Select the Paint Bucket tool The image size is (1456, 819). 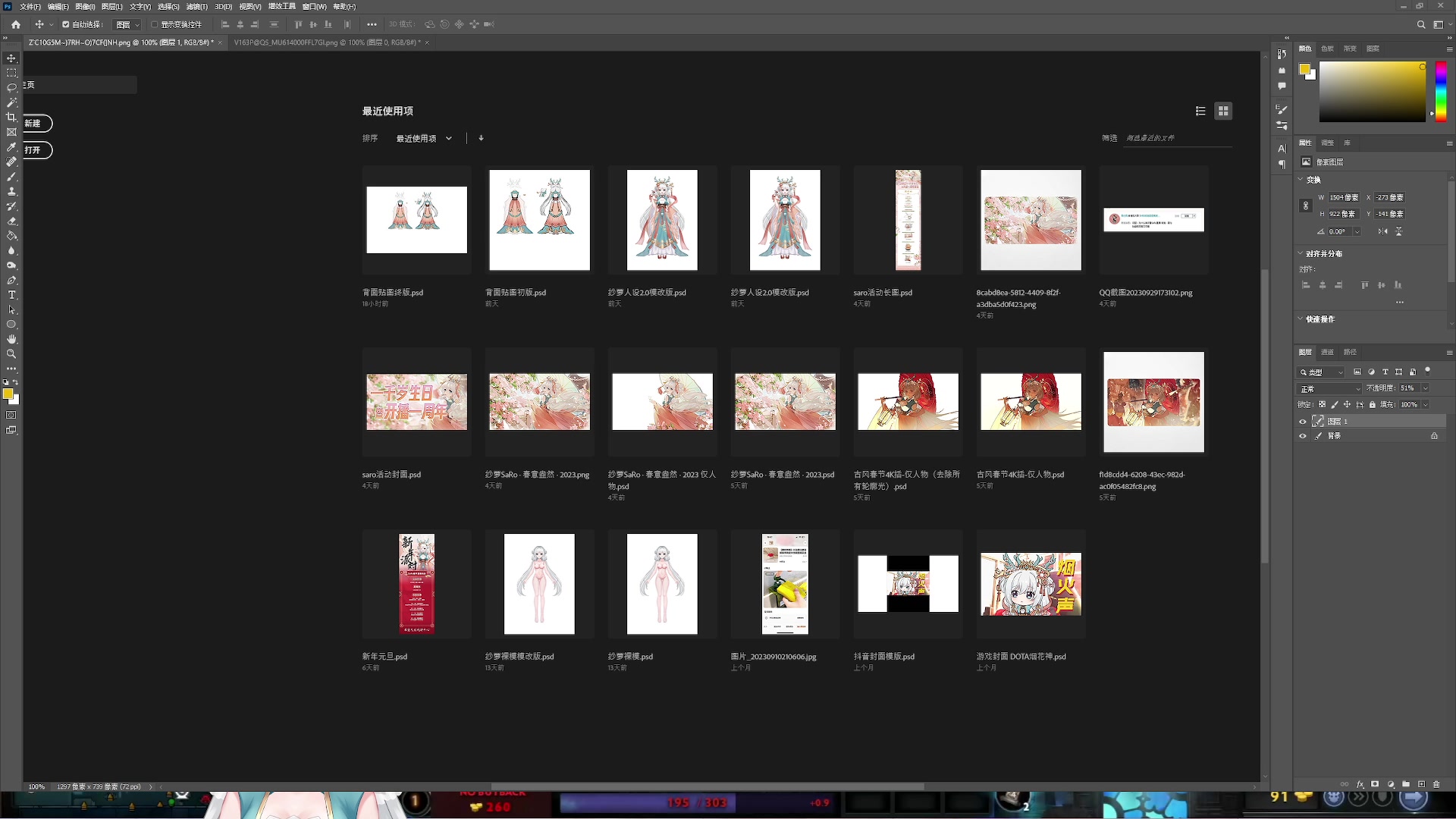click(11, 236)
